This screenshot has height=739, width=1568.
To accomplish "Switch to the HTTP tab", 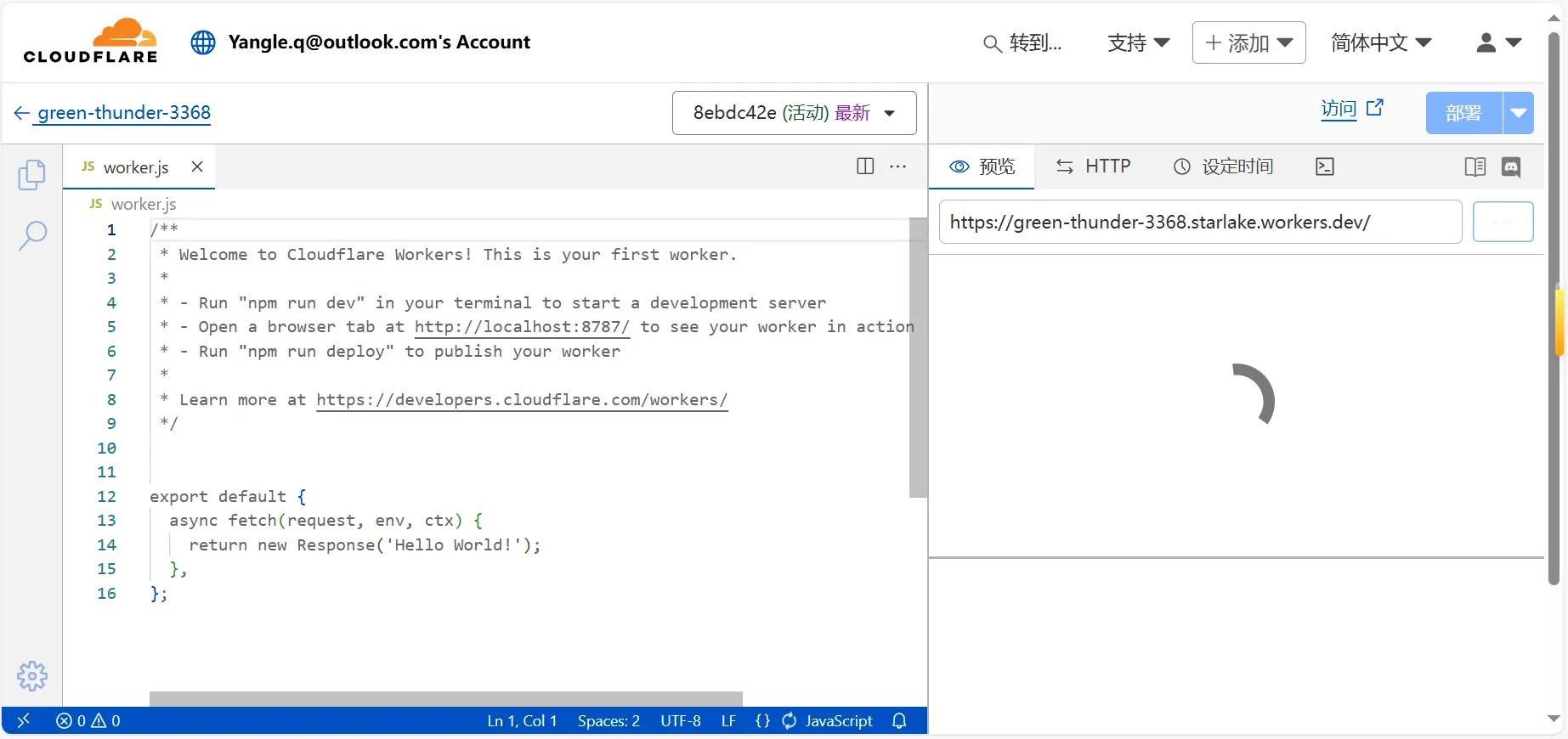I will click(x=1093, y=166).
